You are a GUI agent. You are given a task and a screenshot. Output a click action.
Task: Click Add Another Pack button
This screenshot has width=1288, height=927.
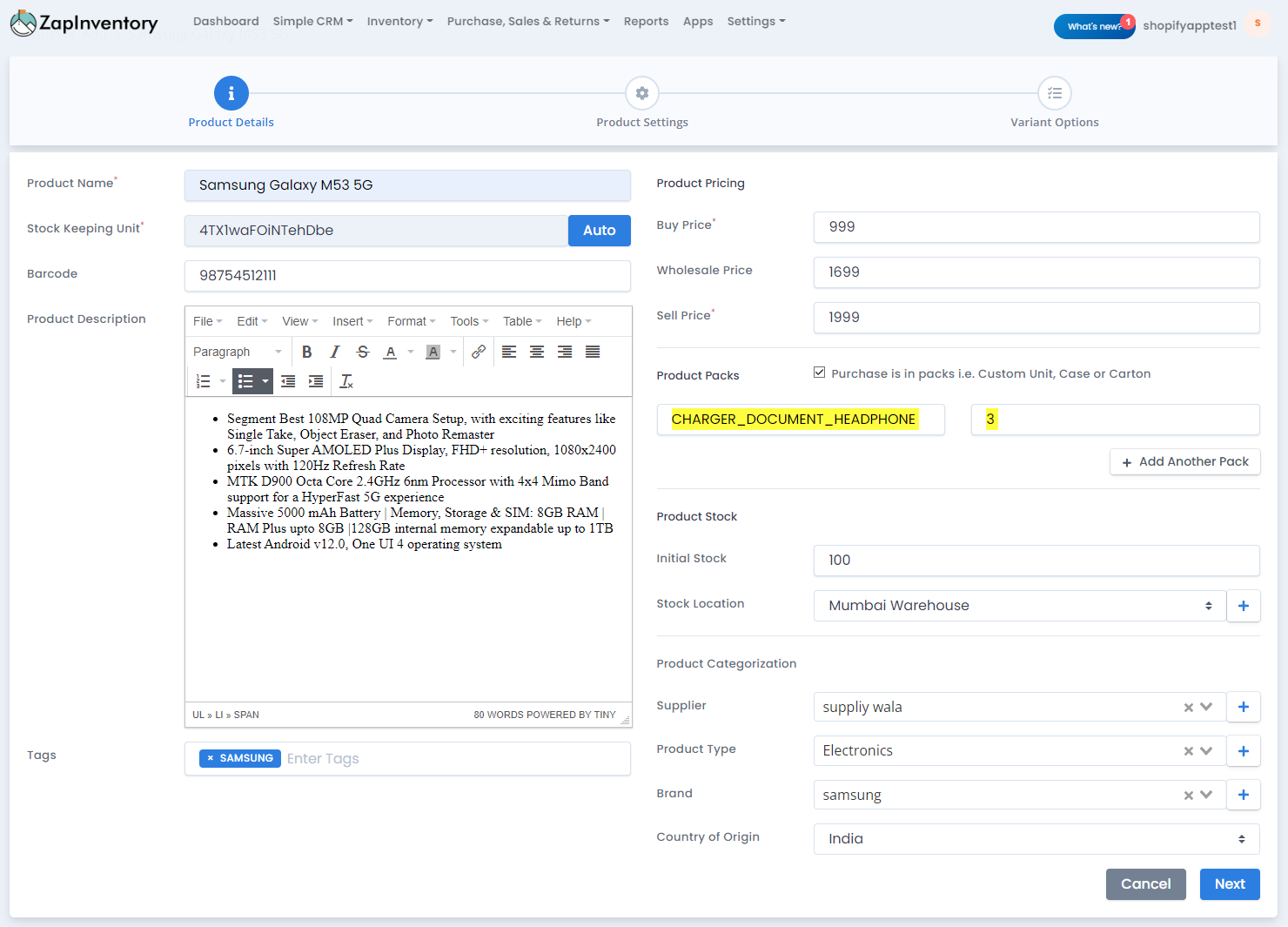click(x=1185, y=461)
